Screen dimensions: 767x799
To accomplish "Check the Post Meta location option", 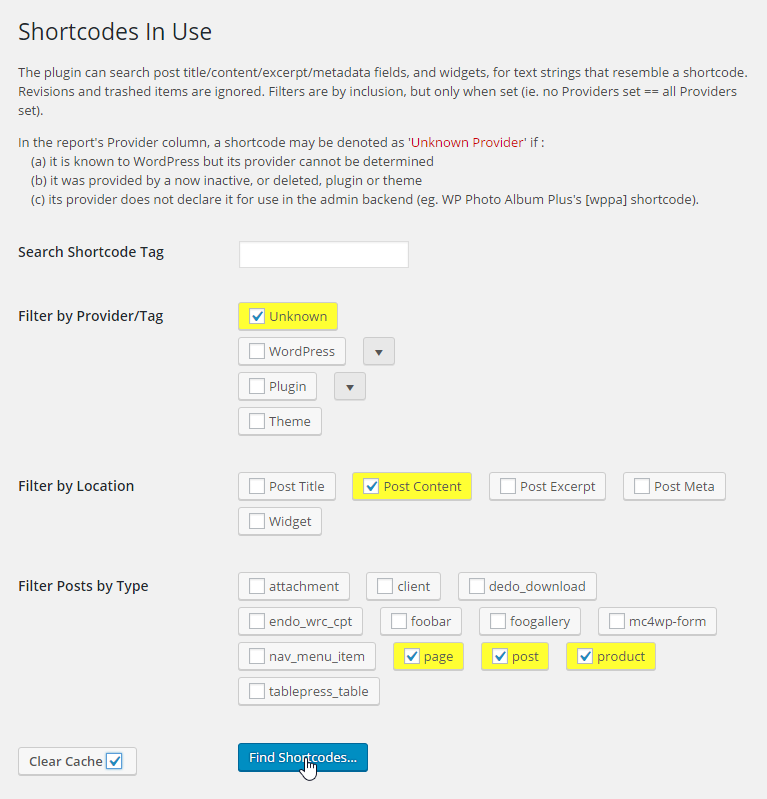I will [x=642, y=487].
